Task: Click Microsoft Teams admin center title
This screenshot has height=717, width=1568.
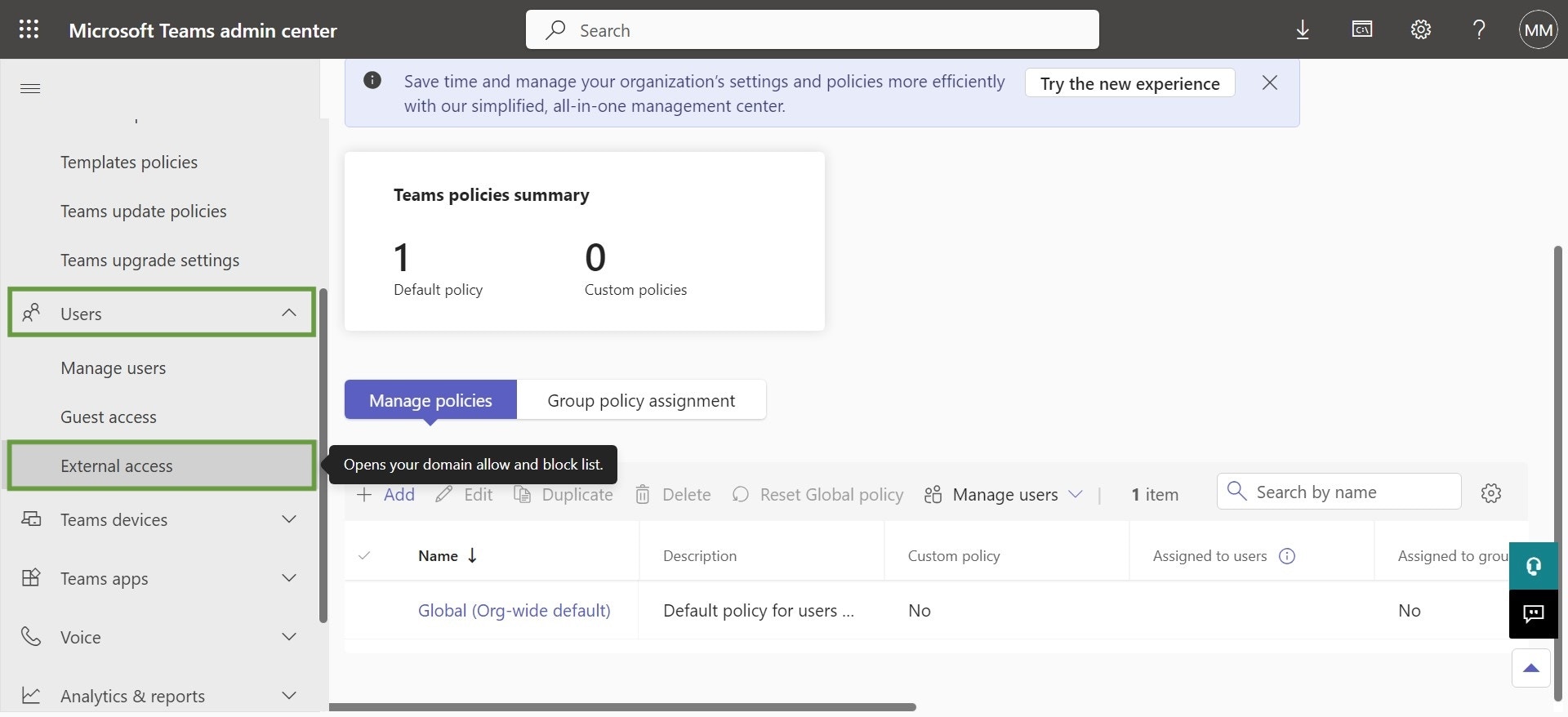Action: coord(203,30)
